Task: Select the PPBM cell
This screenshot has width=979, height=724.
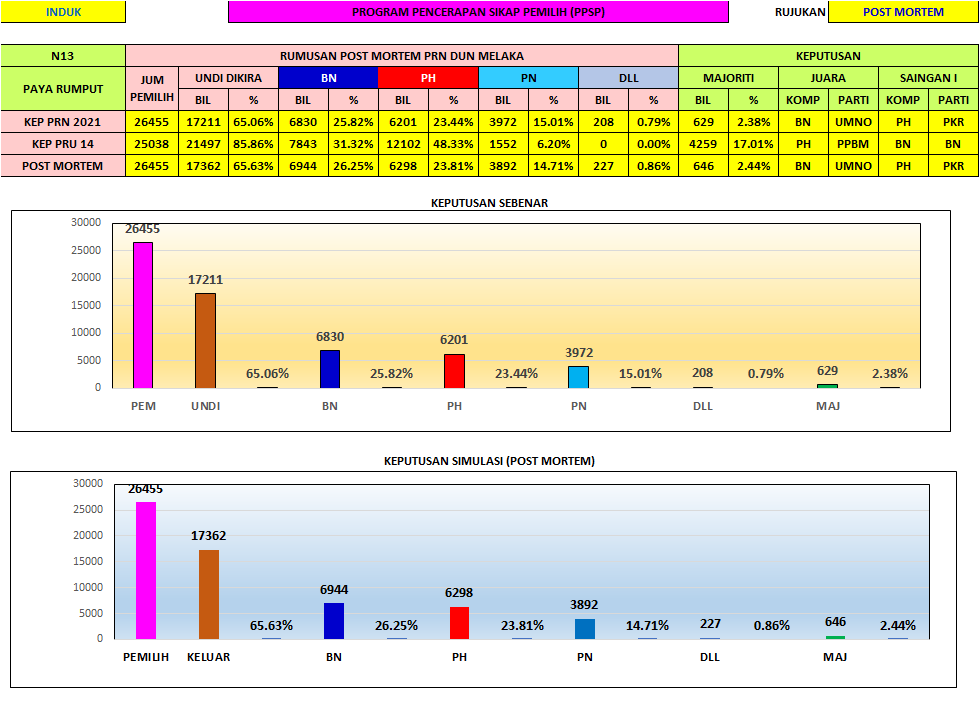Action: (x=853, y=144)
